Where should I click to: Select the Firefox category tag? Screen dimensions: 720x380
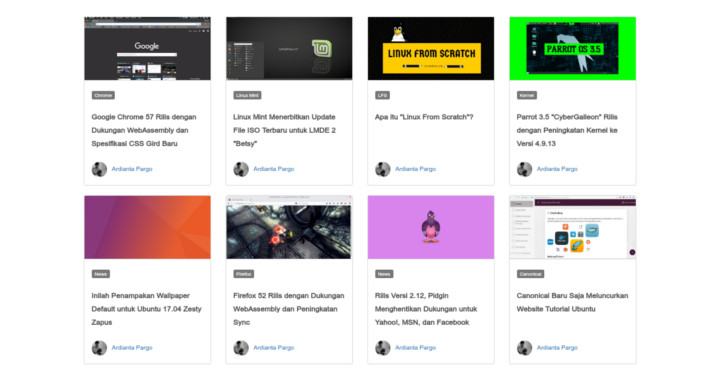[x=243, y=274]
